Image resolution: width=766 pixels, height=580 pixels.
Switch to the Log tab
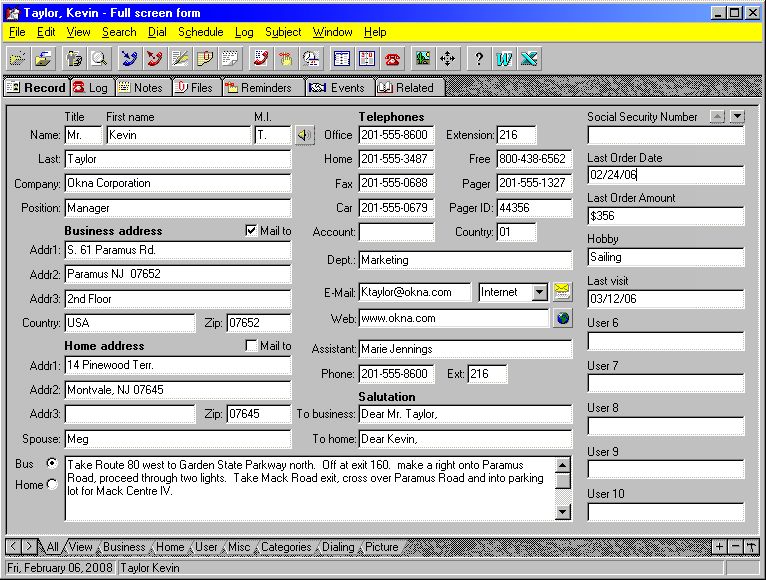tap(91, 87)
